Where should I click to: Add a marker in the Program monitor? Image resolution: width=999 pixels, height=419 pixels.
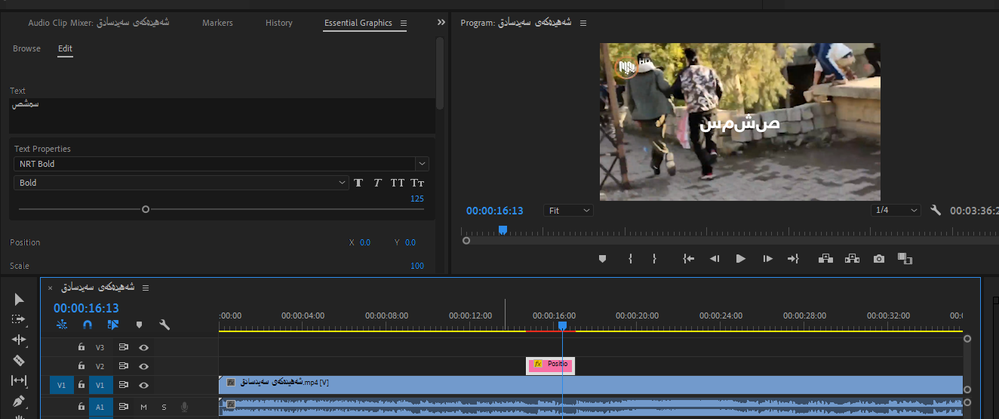click(x=602, y=258)
